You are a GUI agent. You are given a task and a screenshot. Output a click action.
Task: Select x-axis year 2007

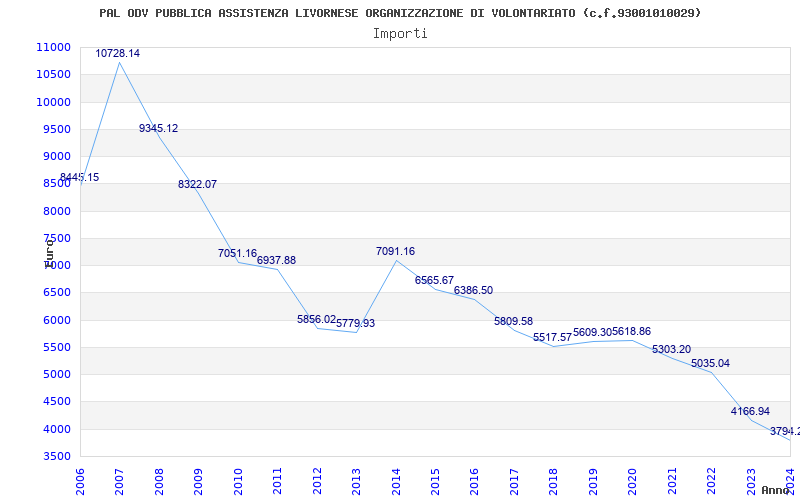119,482
